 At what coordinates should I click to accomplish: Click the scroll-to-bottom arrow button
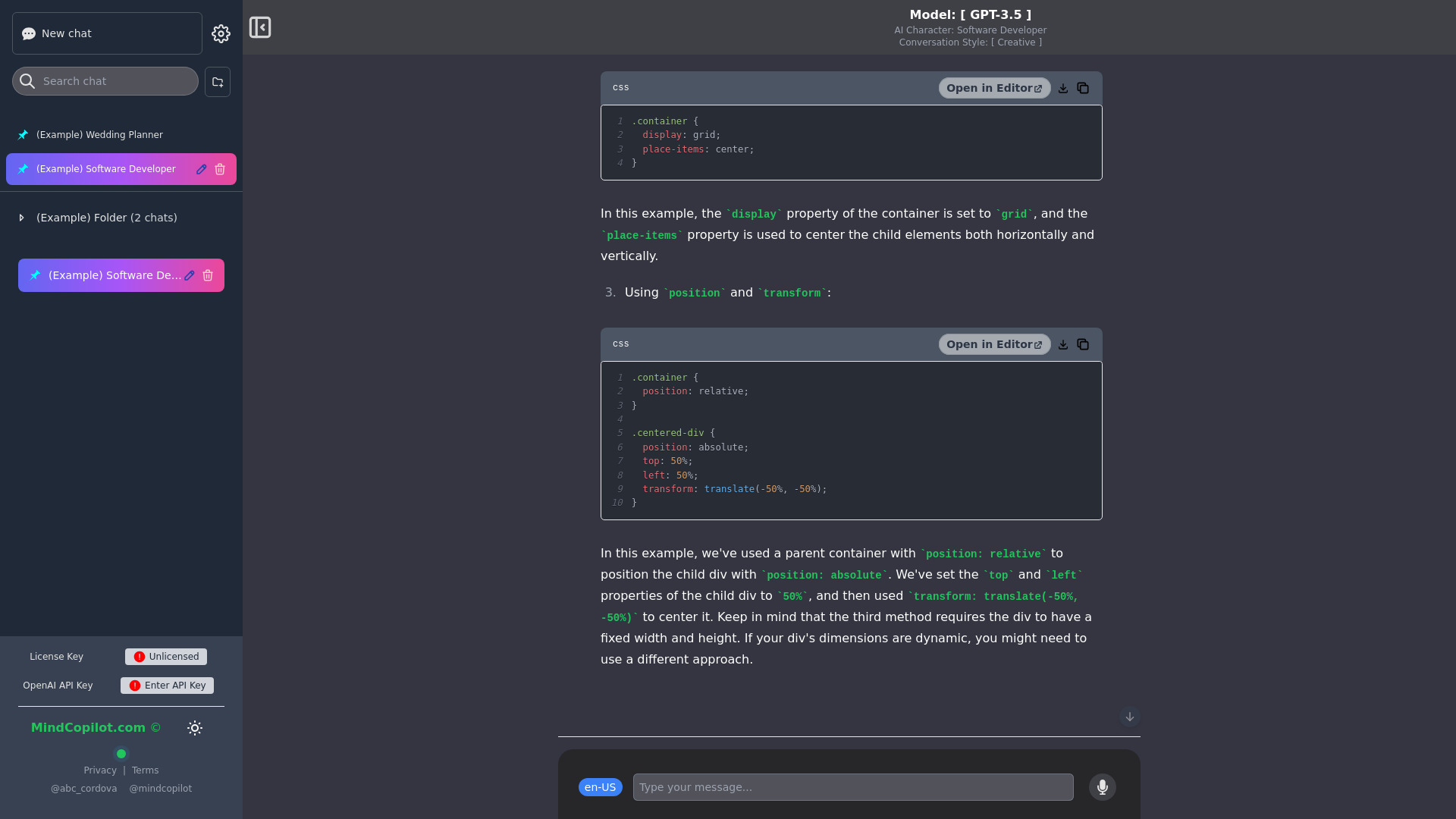pyautogui.click(x=1129, y=716)
